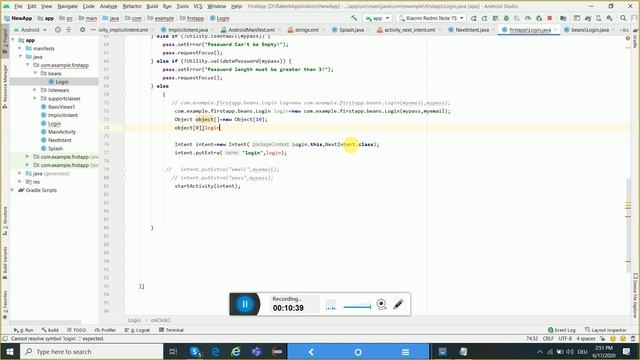Viewport: 640px width, 360px height.
Task: Open Microsoft Edge from taskbar
Action: click(216, 351)
